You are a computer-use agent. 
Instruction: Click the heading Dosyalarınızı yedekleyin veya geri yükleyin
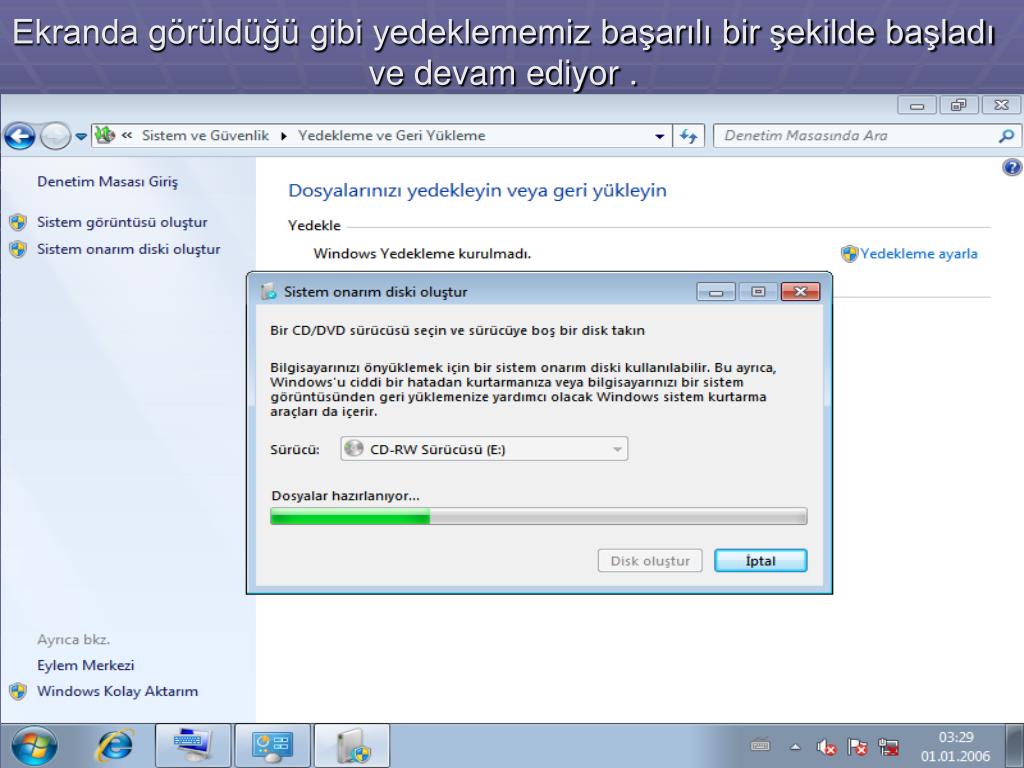tap(477, 190)
